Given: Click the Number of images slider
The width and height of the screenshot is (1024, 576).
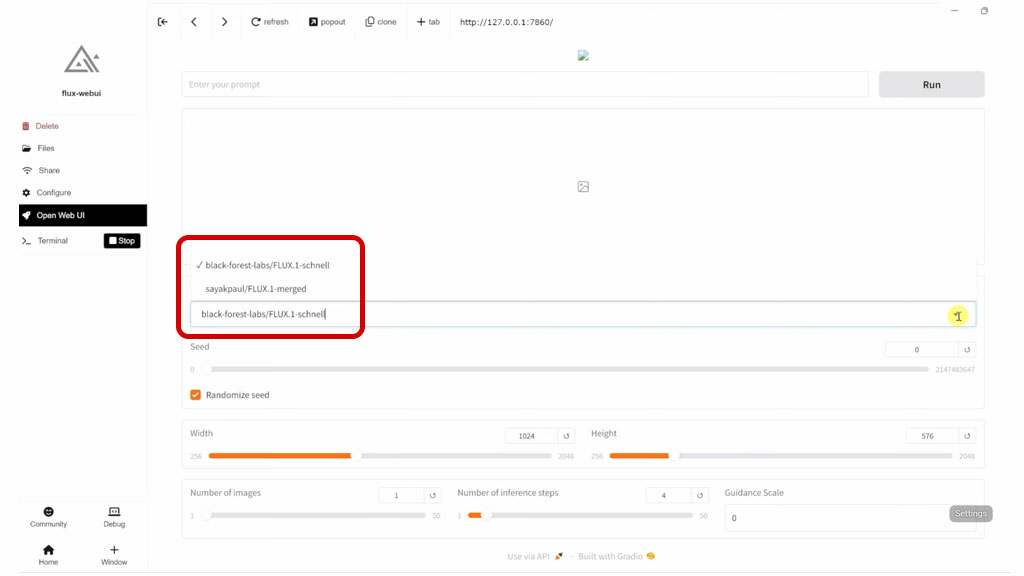Looking at the screenshot, I should point(313,515).
